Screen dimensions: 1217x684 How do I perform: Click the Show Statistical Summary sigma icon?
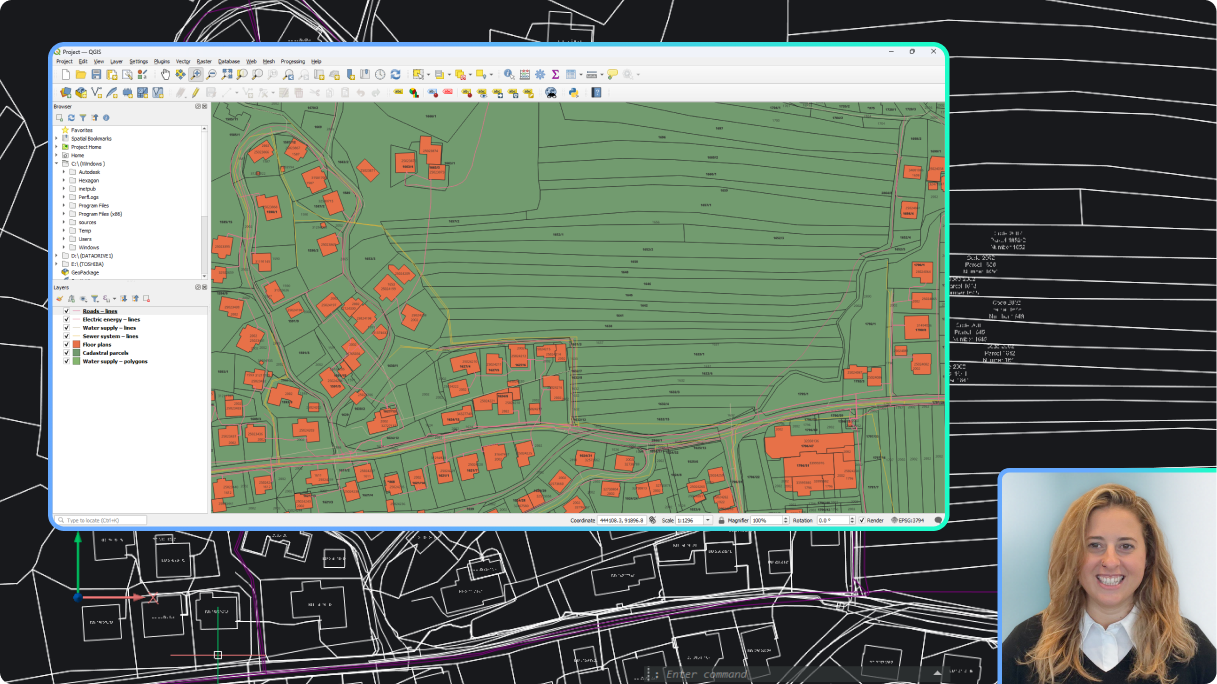(554, 75)
